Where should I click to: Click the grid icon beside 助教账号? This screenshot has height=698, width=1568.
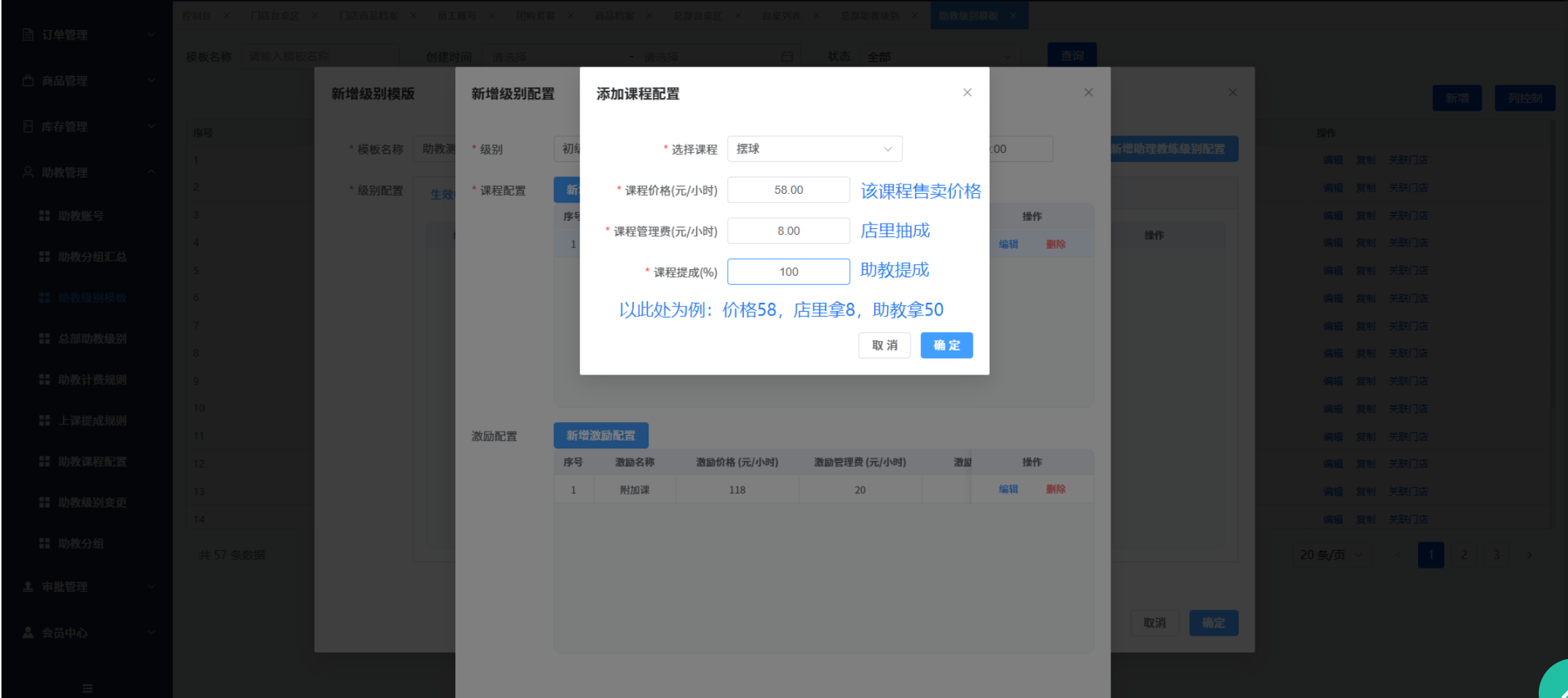(x=45, y=216)
